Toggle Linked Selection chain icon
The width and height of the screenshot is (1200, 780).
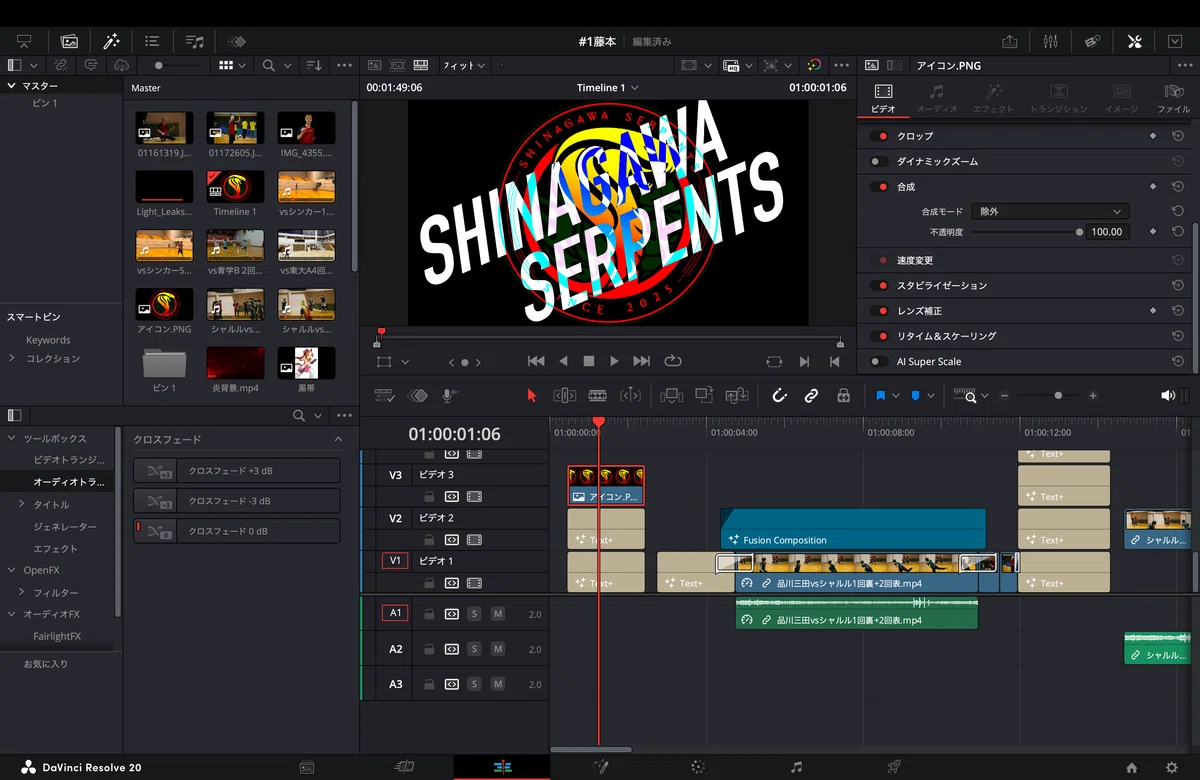[x=811, y=395]
